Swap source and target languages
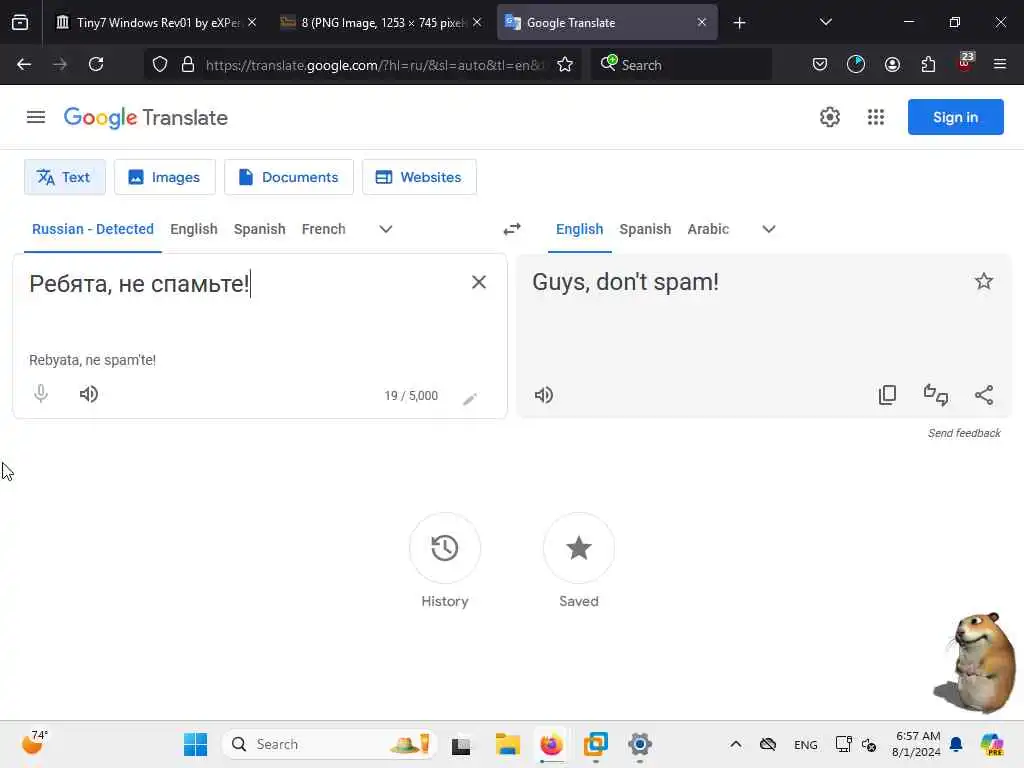 click(x=512, y=229)
